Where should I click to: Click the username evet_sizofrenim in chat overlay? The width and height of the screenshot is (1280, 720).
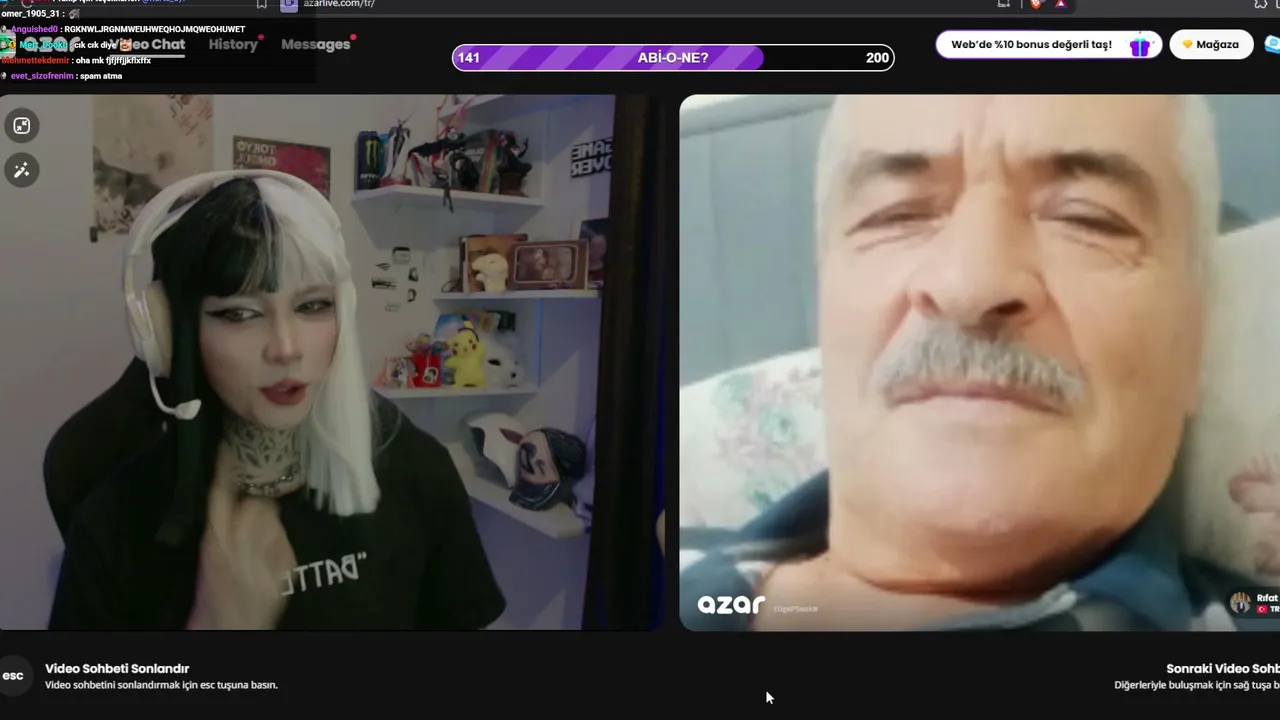(x=42, y=76)
